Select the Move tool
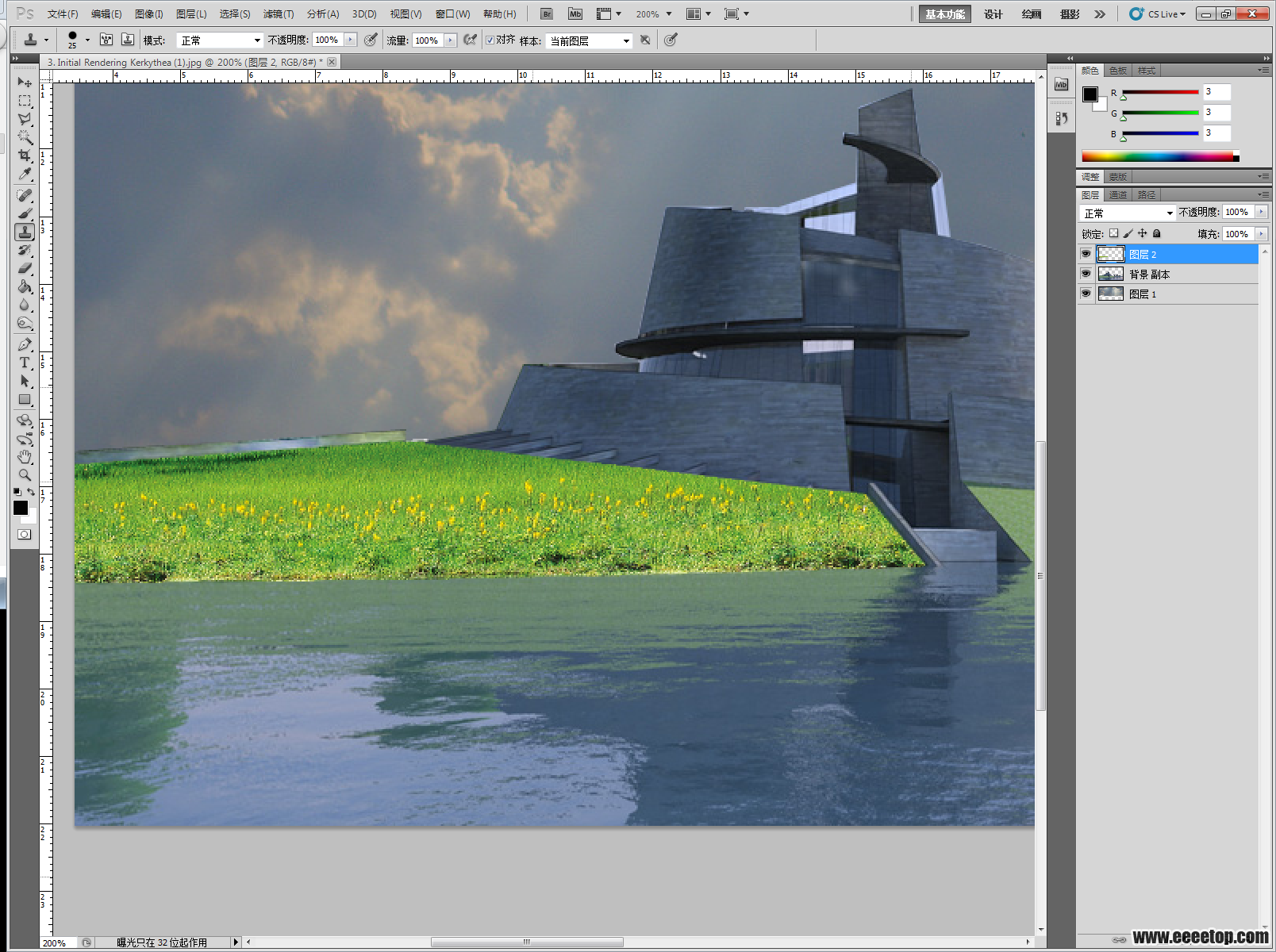 coord(25,82)
